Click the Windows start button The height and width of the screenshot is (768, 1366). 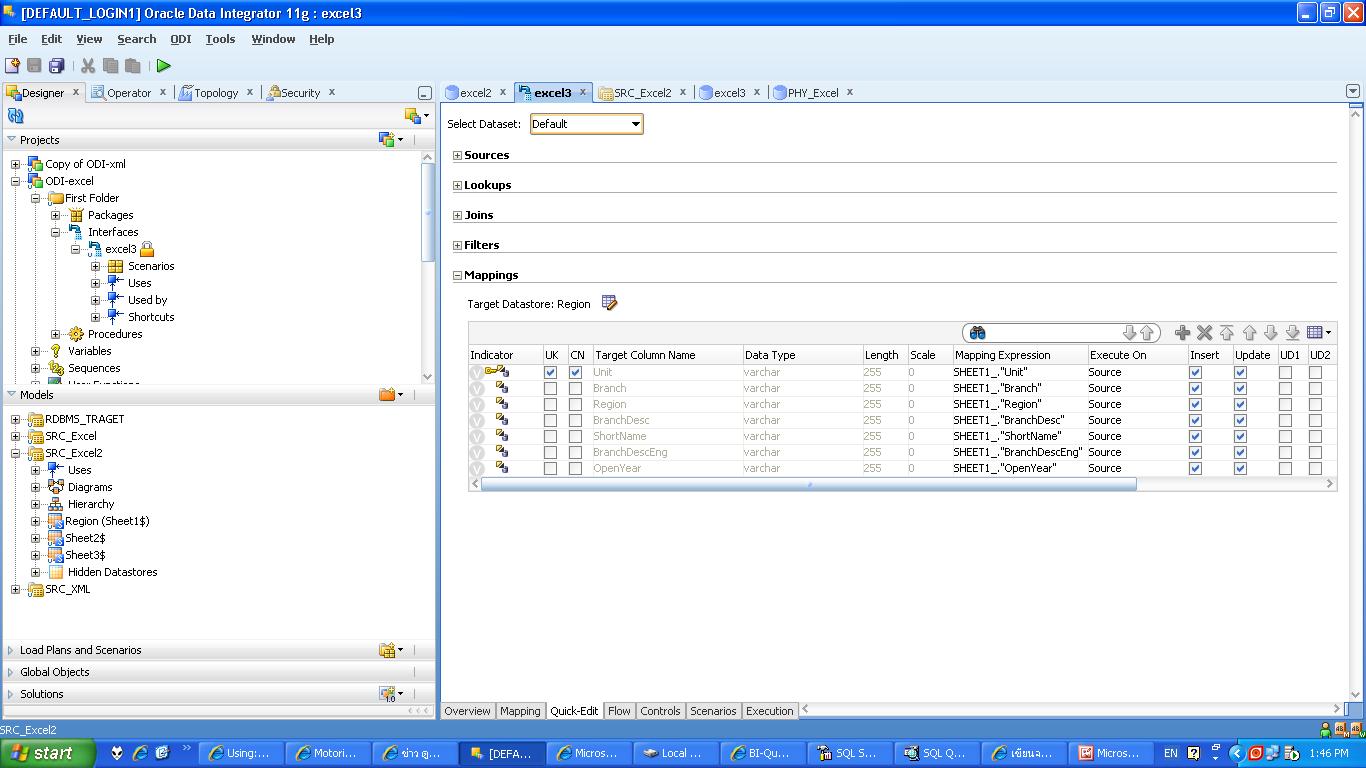[48, 753]
